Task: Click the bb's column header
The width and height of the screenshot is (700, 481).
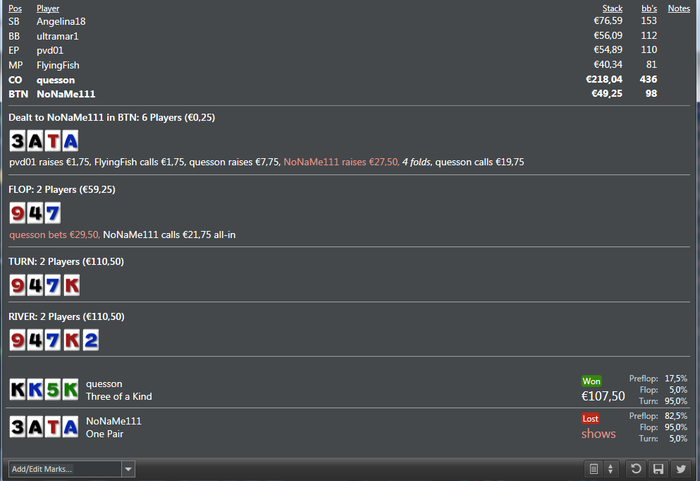Action: coord(649,8)
